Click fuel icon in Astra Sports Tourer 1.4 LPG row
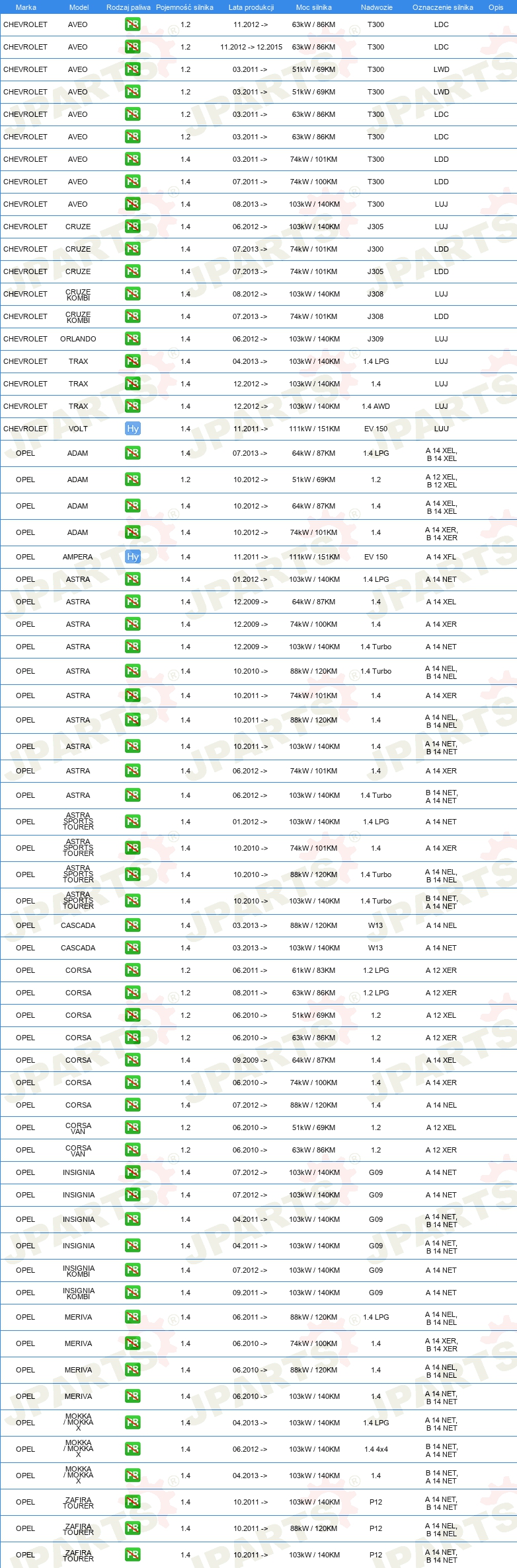Screen dimensions: 517x1568 coord(132,822)
